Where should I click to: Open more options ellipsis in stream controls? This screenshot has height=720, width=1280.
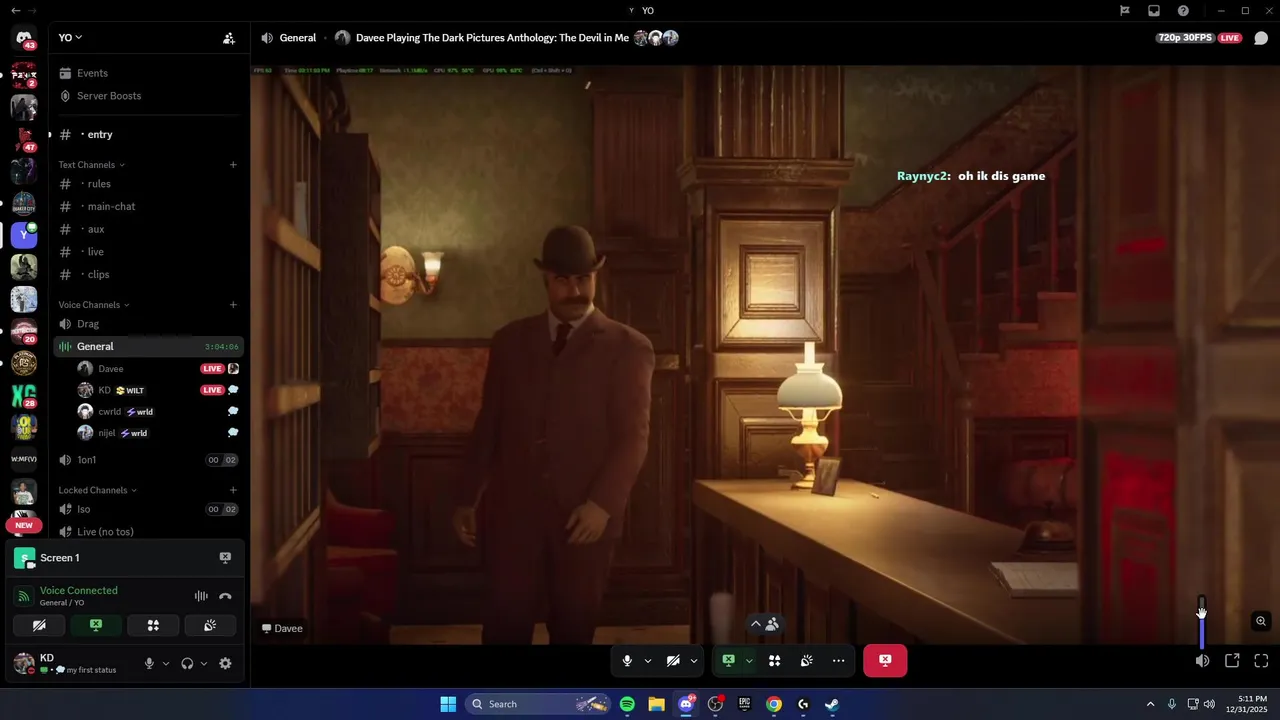(838, 660)
